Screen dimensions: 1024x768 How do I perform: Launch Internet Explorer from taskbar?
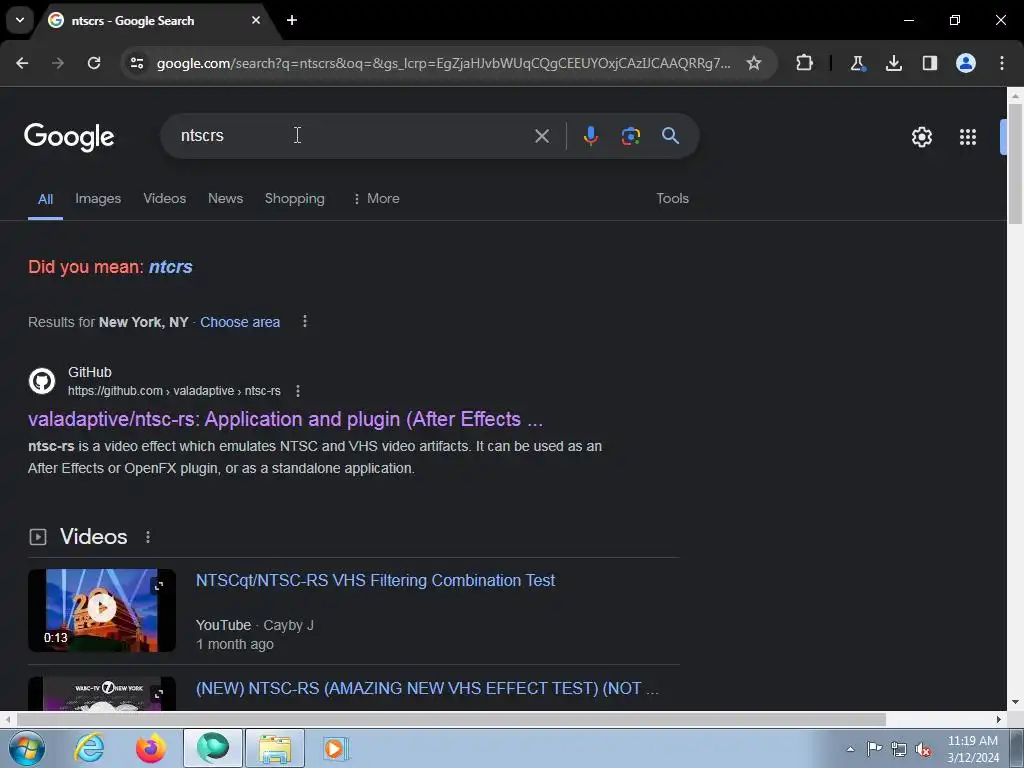pyautogui.click(x=89, y=748)
